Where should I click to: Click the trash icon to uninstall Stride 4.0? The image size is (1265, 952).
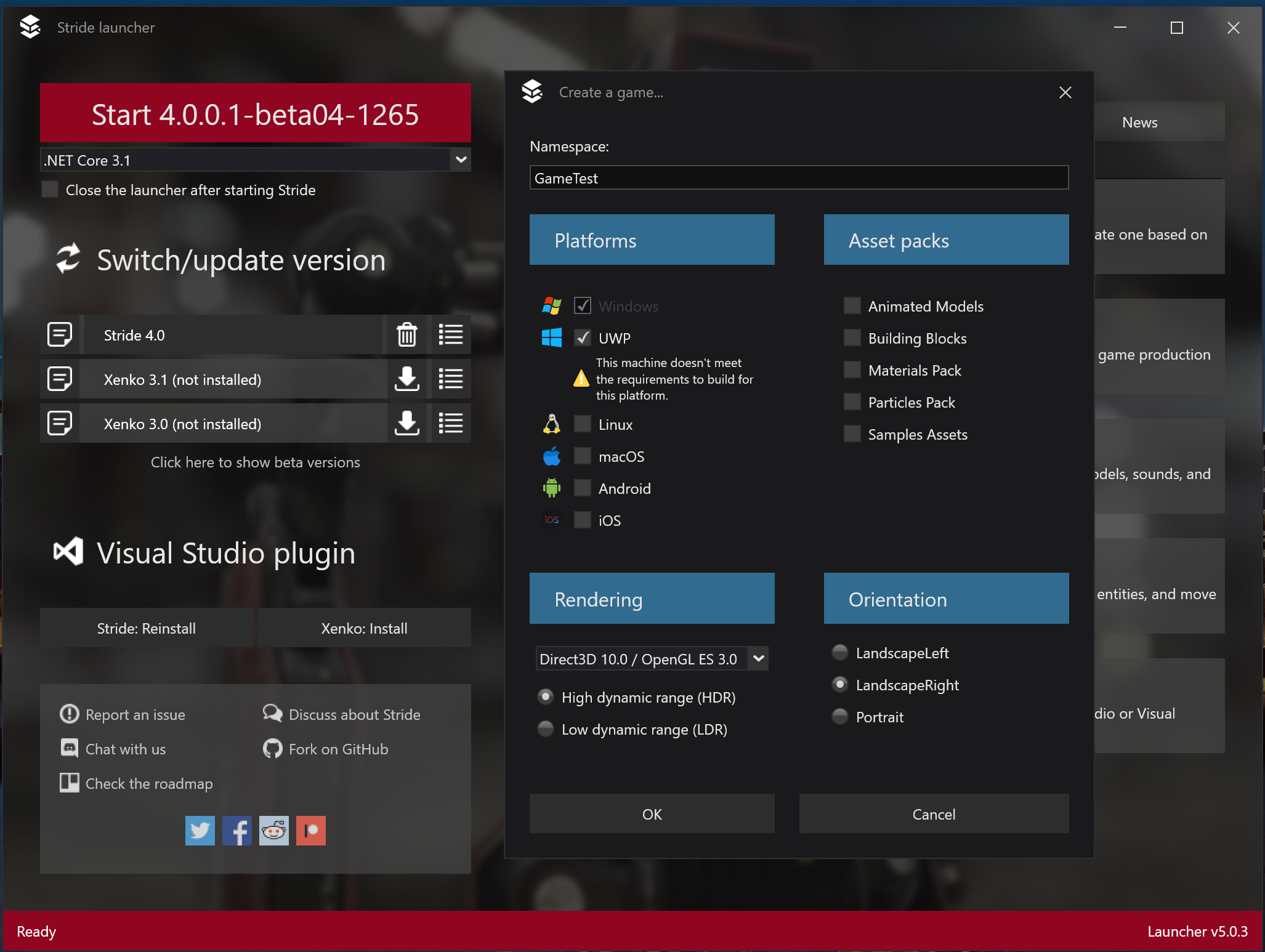tap(406, 334)
